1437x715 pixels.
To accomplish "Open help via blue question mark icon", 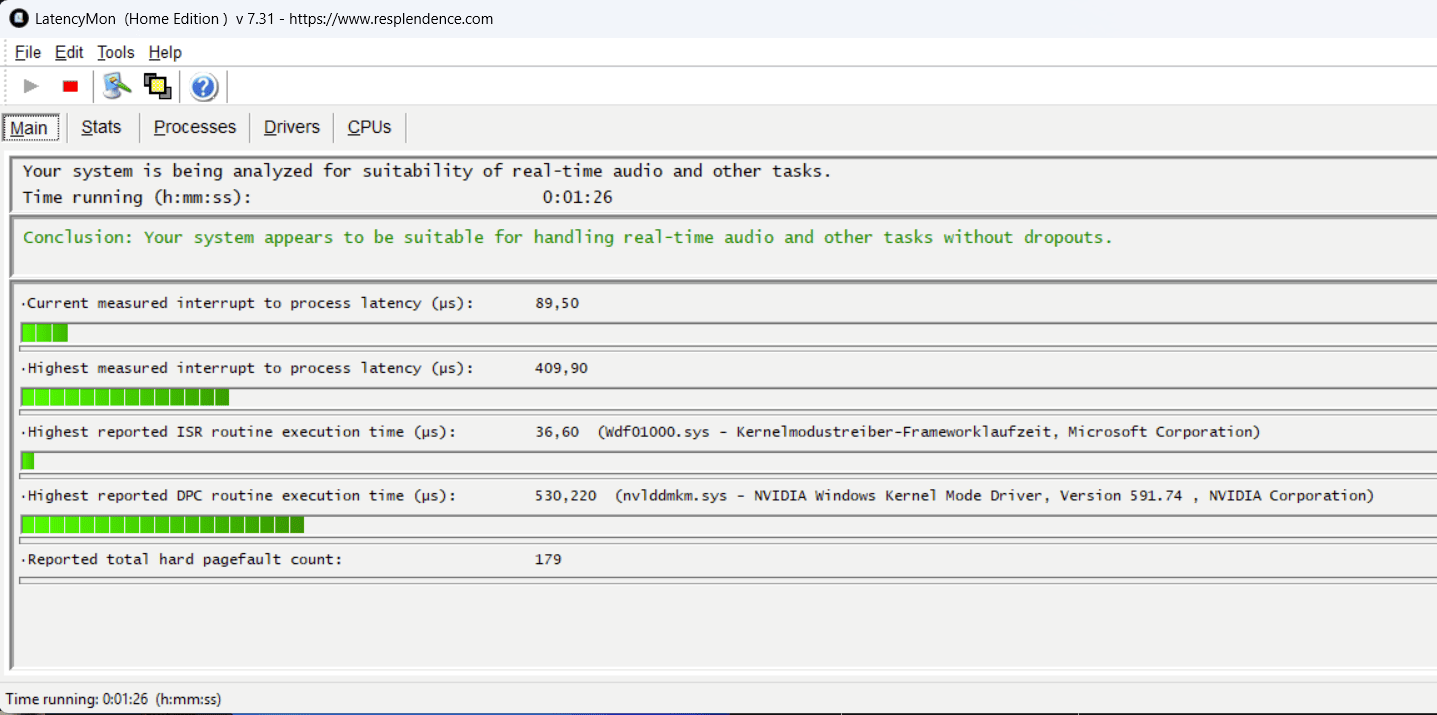I will (x=204, y=88).
